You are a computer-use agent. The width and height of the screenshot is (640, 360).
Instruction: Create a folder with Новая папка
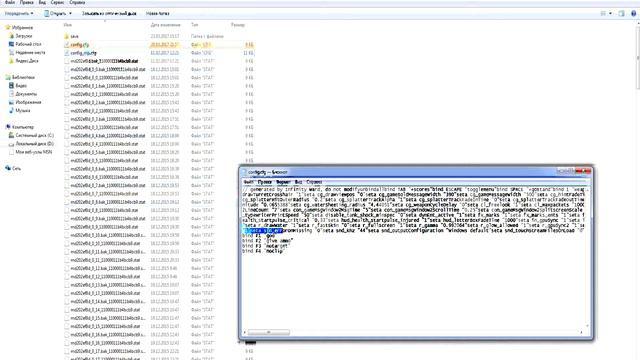158,13
